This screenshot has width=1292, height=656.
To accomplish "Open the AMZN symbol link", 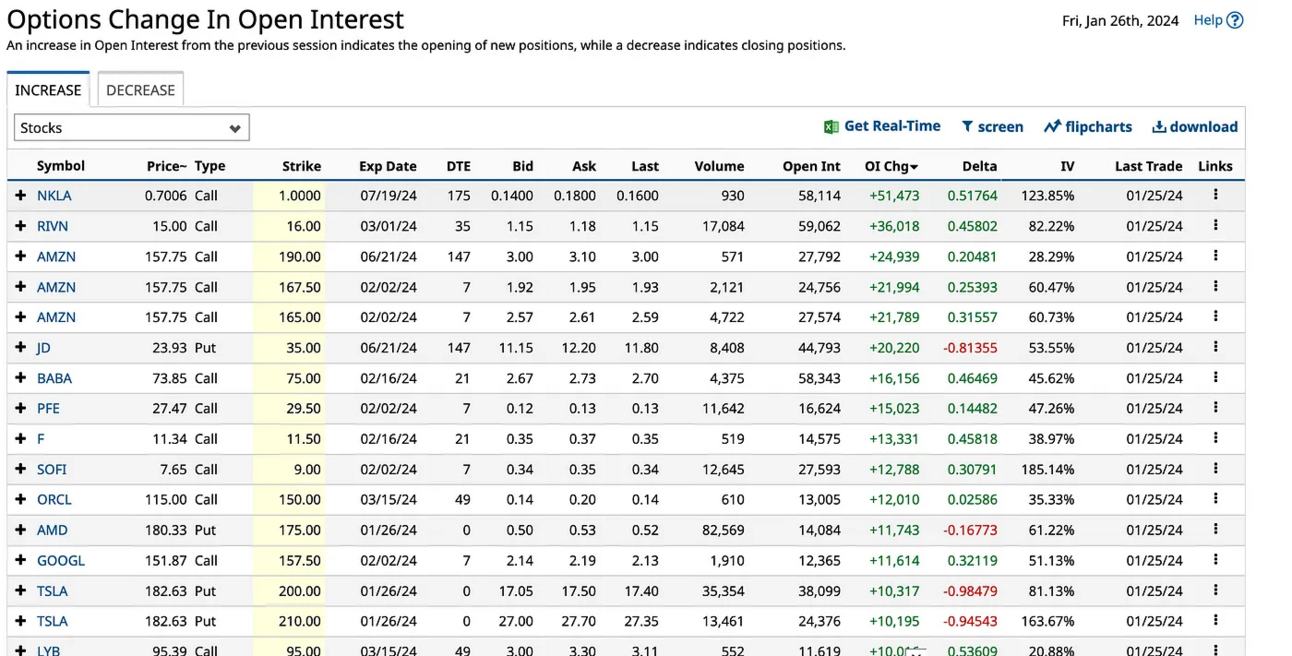I will click(x=57, y=256).
